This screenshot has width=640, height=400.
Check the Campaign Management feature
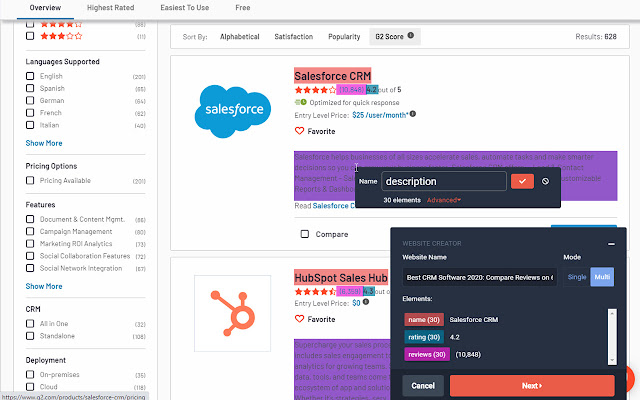click(30, 231)
